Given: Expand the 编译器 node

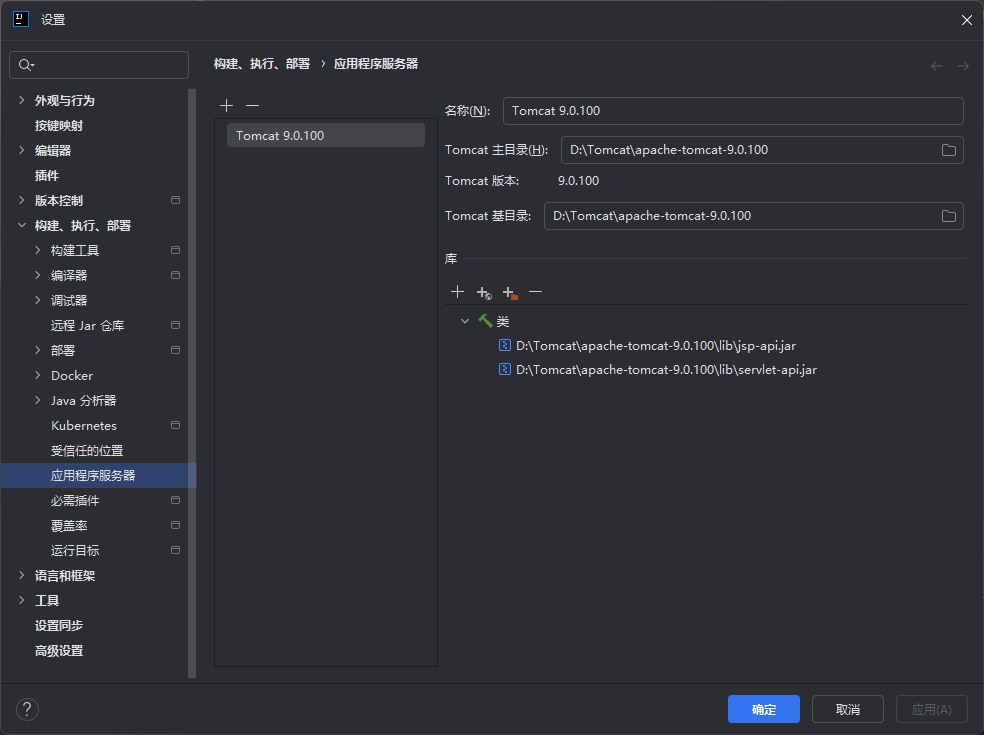Looking at the screenshot, I should pos(38,275).
